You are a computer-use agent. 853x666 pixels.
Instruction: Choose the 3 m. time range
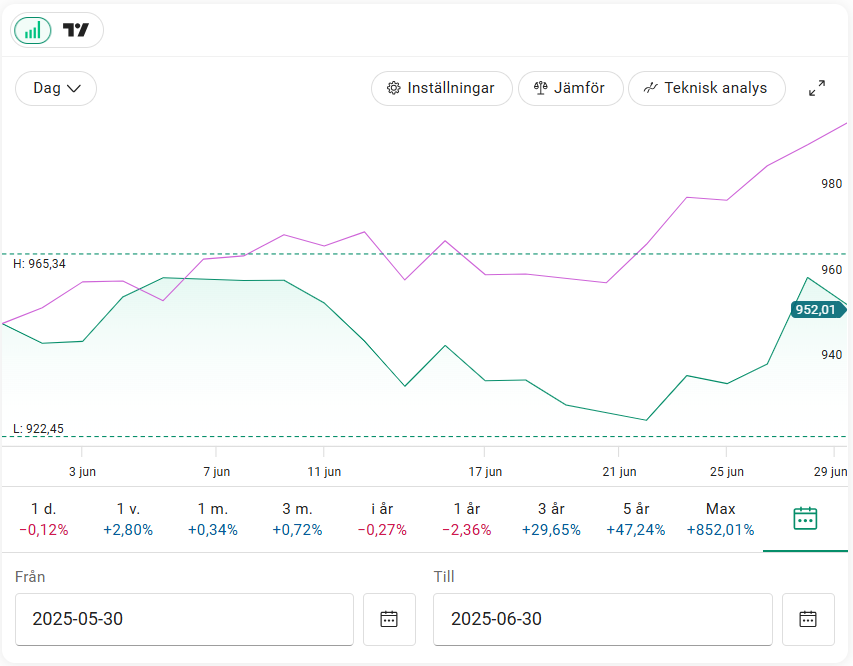tap(298, 519)
